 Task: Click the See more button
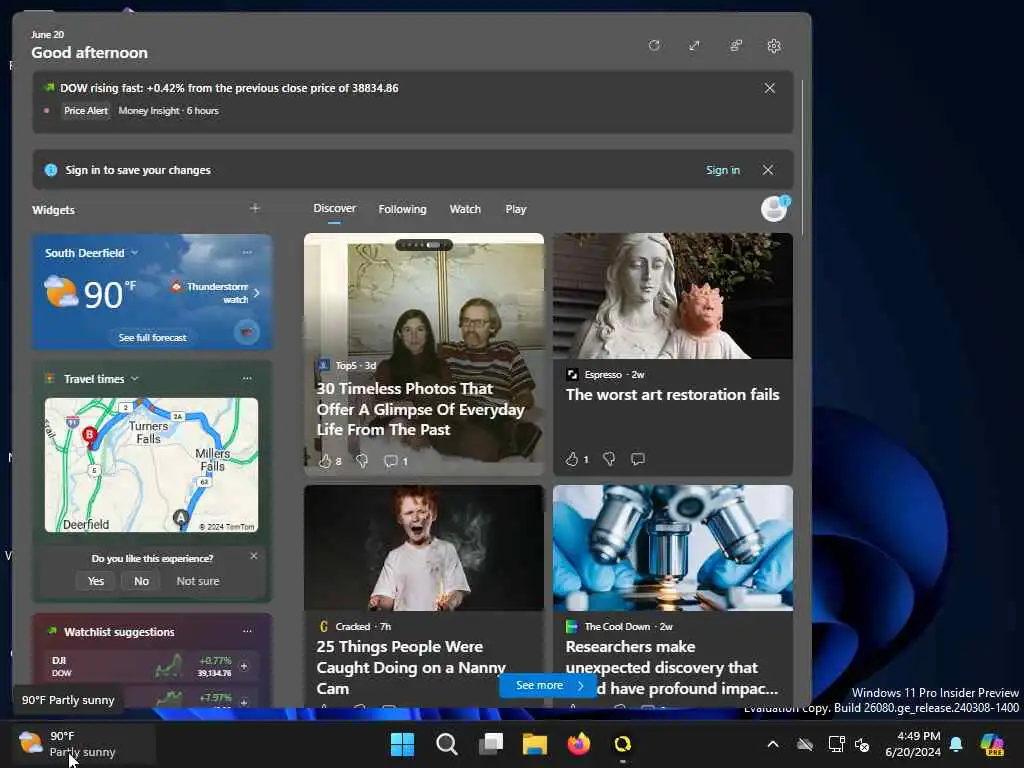coord(548,685)
